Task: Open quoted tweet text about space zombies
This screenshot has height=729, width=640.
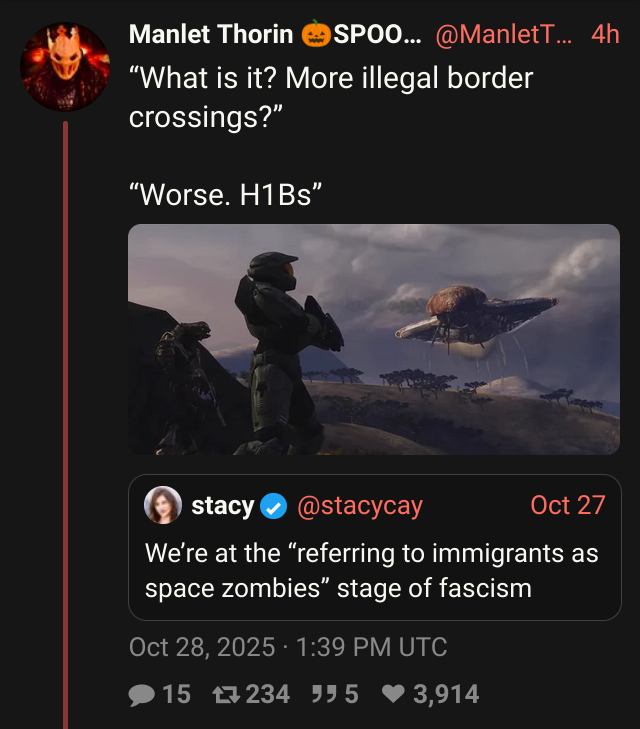Action: [371, 570]
